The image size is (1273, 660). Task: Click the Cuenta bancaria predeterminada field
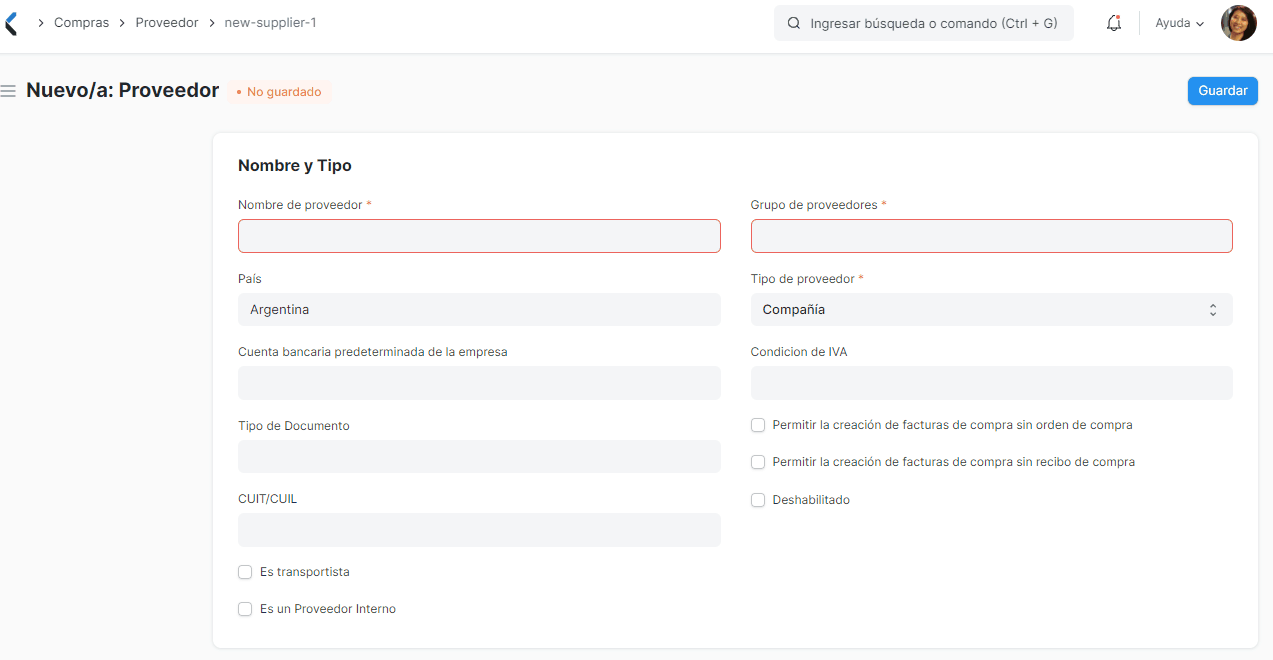479,383
